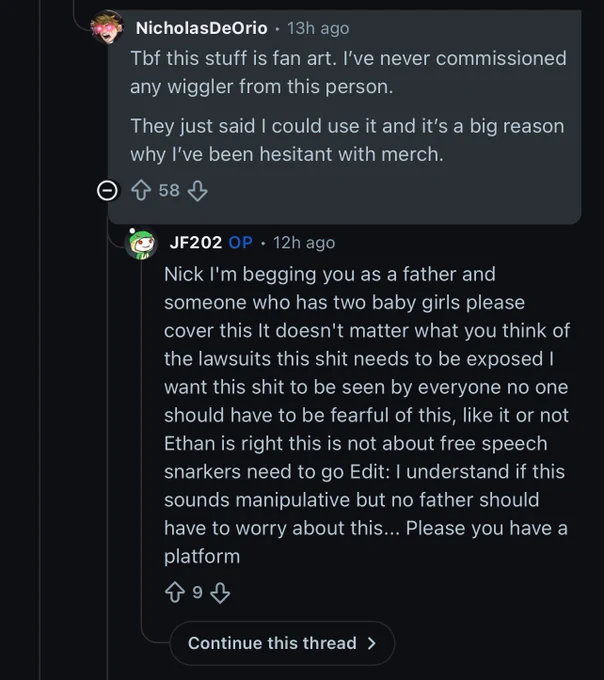Open the 12h ago comment permalink
Image resolution: width=604 pixels, height=680 pixels.
click(x=304, y=243)
